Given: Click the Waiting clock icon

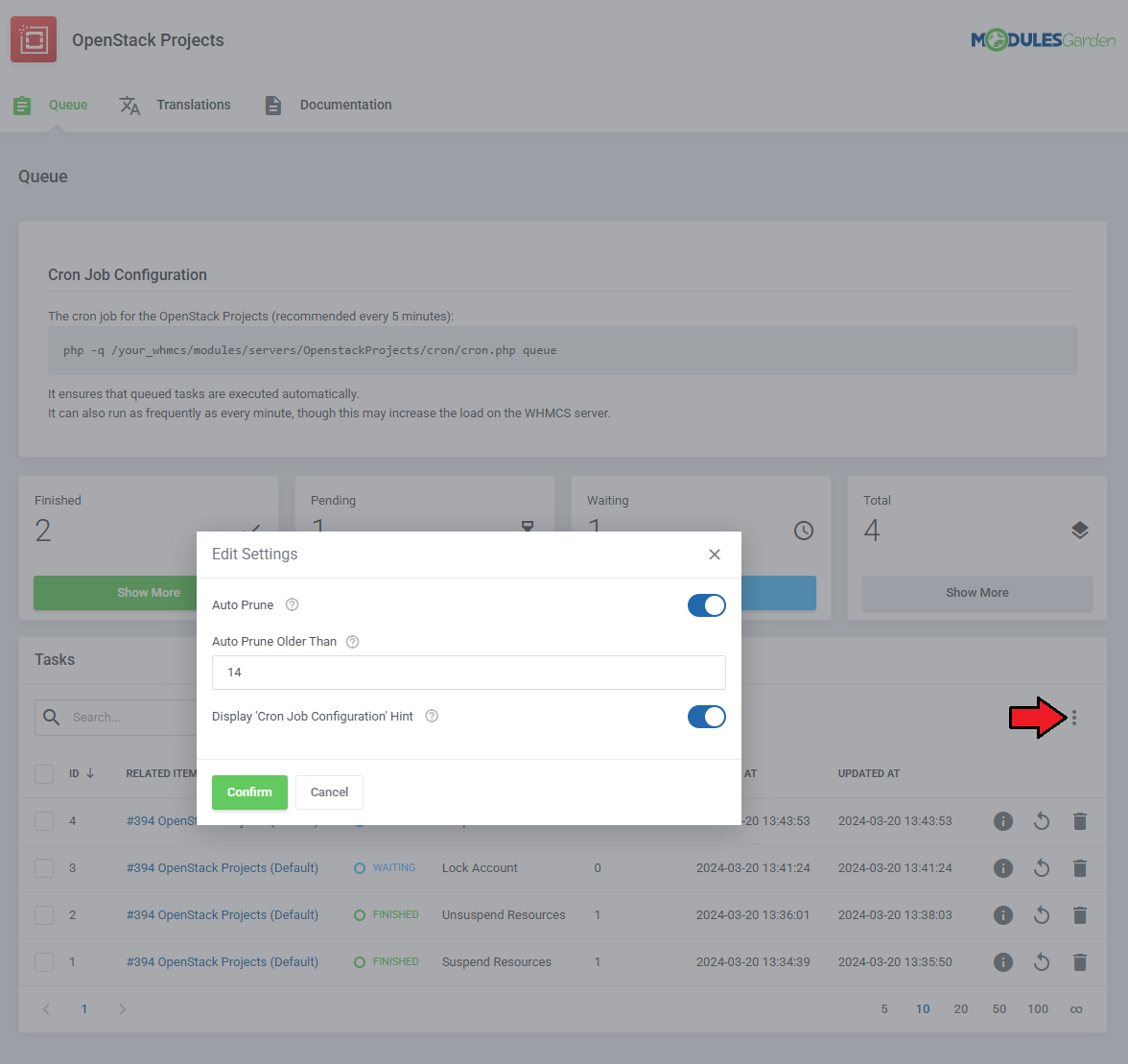Looking at the screenshot, I should 804,531.
